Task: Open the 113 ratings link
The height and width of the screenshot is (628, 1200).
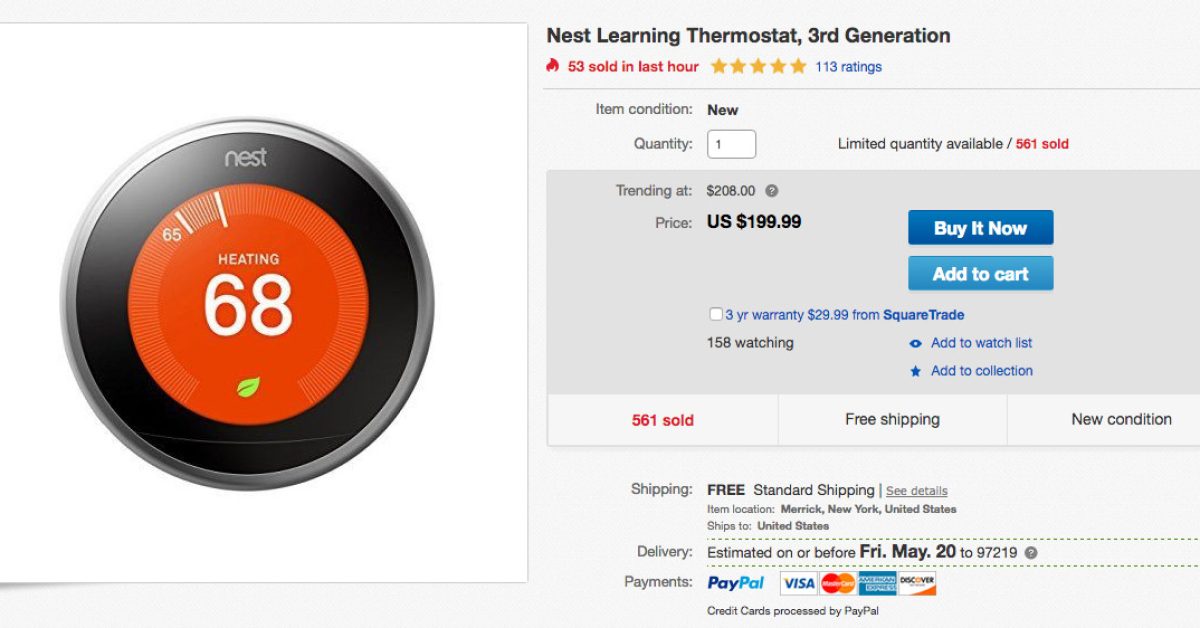Action: click(848, 67)
